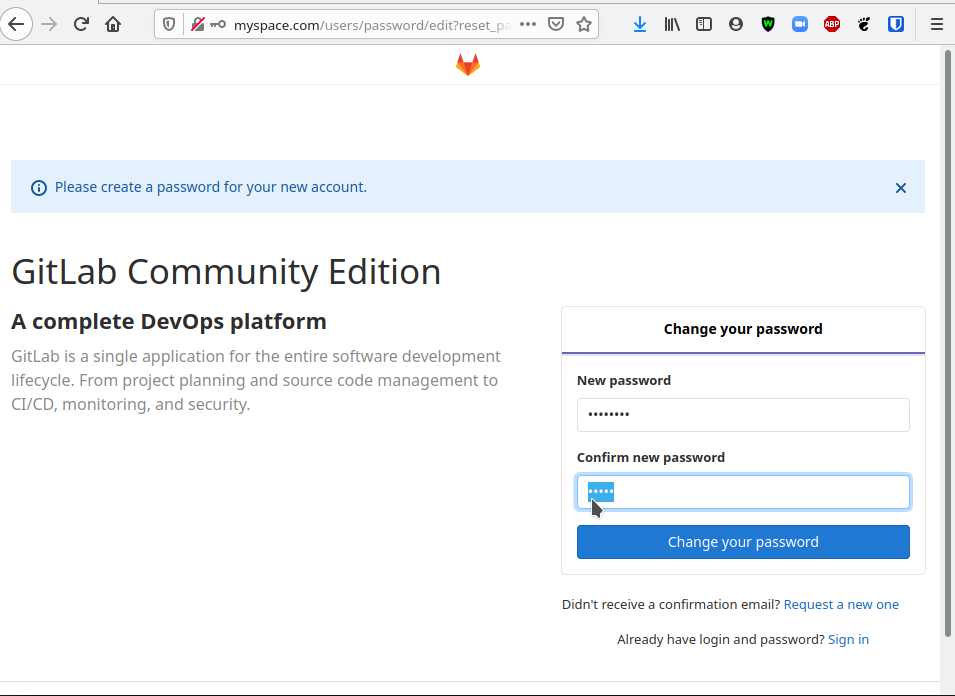Click the GitLab description paragraph
This screenshot has height=696, width=955.
[256, 381]
